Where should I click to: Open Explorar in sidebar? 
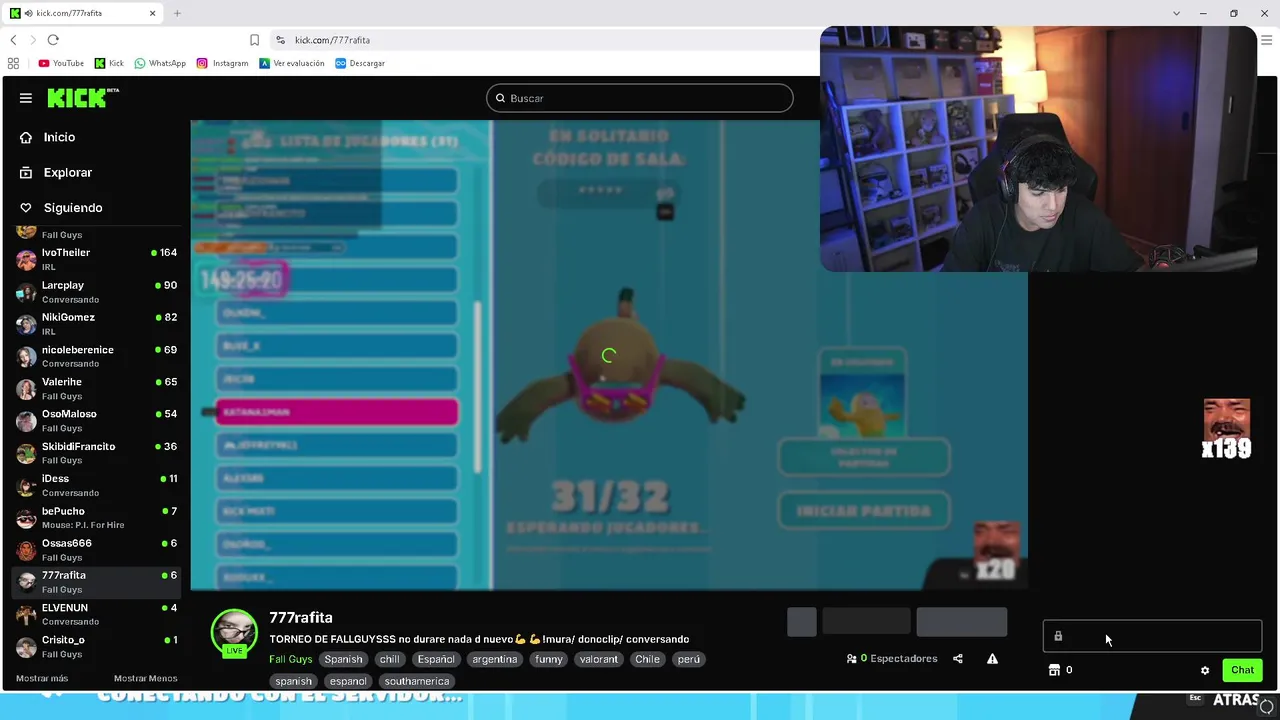67,172
